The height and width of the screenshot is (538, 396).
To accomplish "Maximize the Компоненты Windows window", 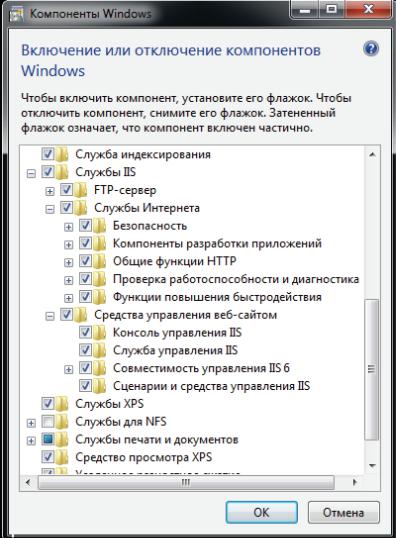I will click(331, 9).
